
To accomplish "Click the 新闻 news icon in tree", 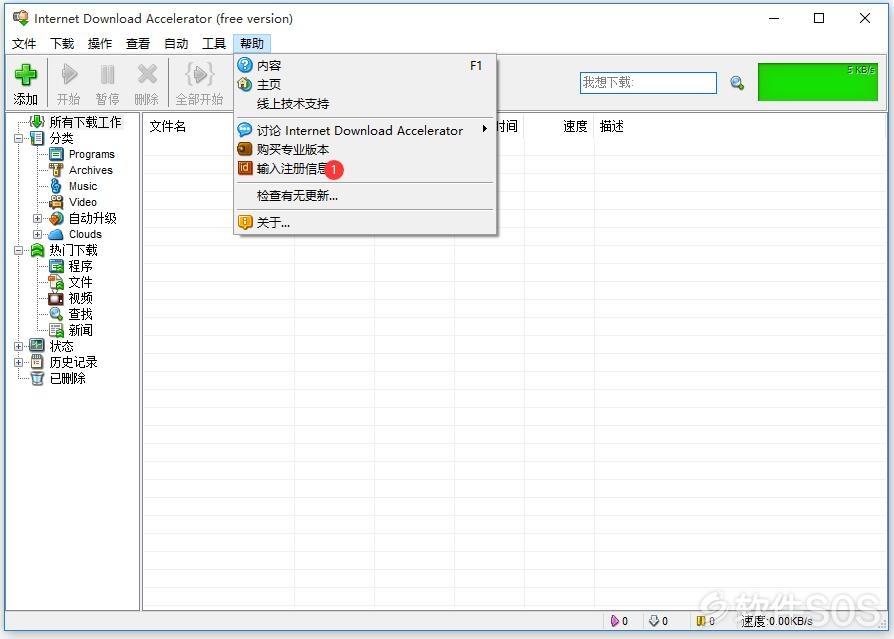I will point(56,330).
